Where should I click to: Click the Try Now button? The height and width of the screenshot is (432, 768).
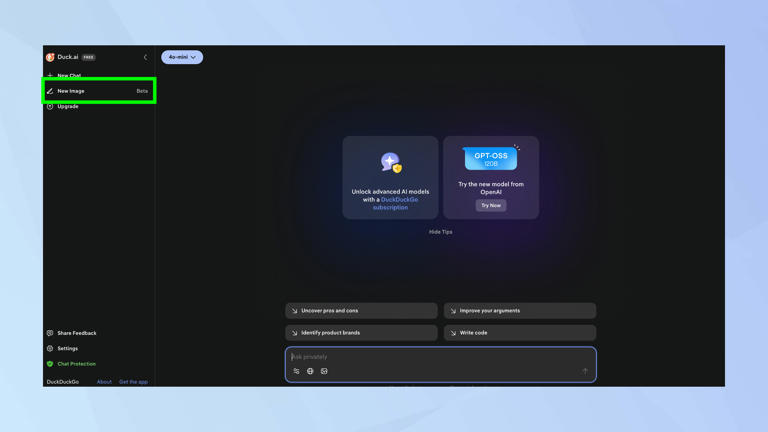pos(491,206)
